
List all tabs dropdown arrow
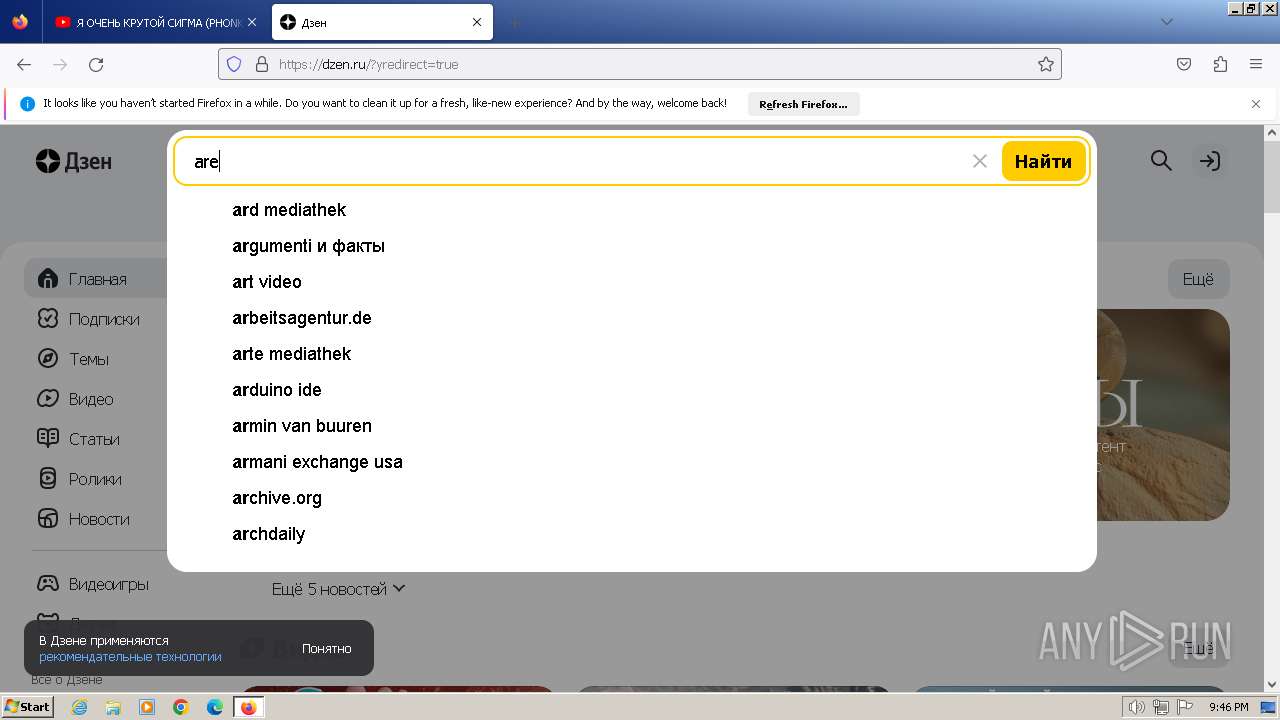pos(1166,22)
